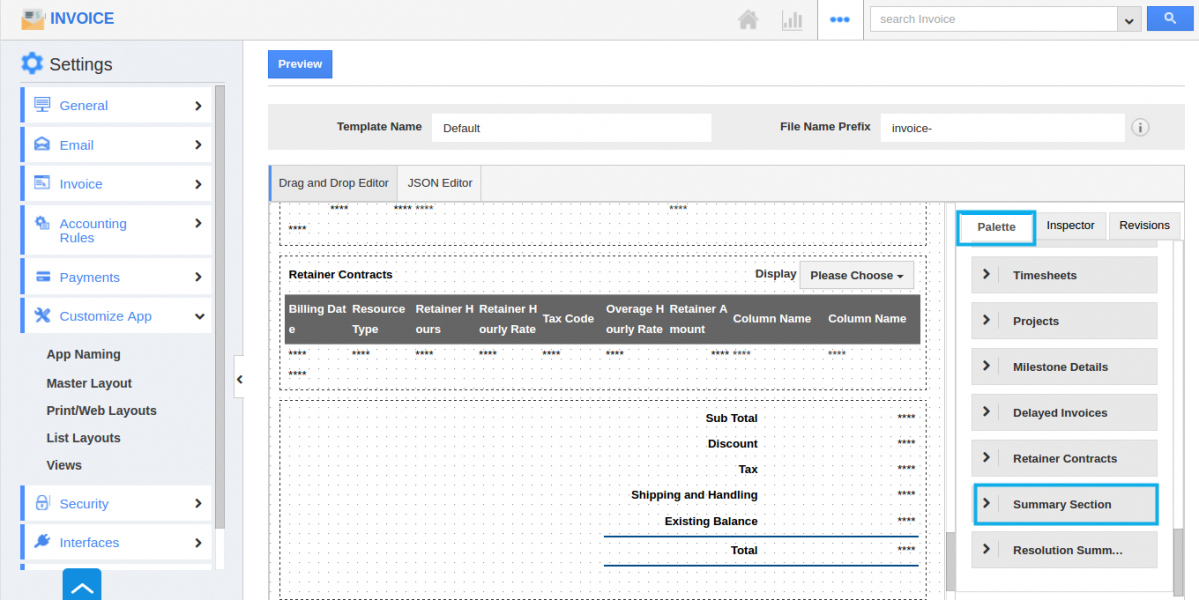The image size is (1199, 600).
Task: Open the Print/Web Layouts link
Action: point(101,411)
